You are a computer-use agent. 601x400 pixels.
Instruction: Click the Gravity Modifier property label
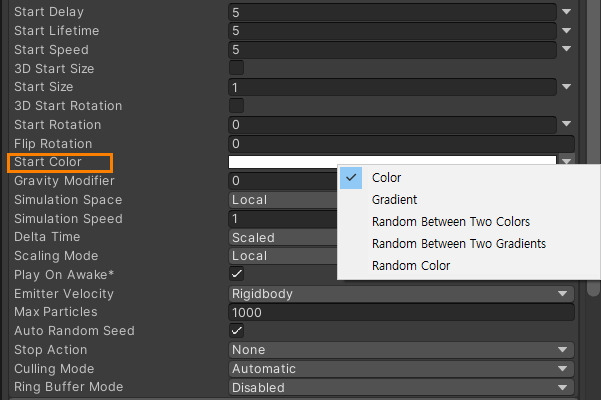[x=64, y=180]
